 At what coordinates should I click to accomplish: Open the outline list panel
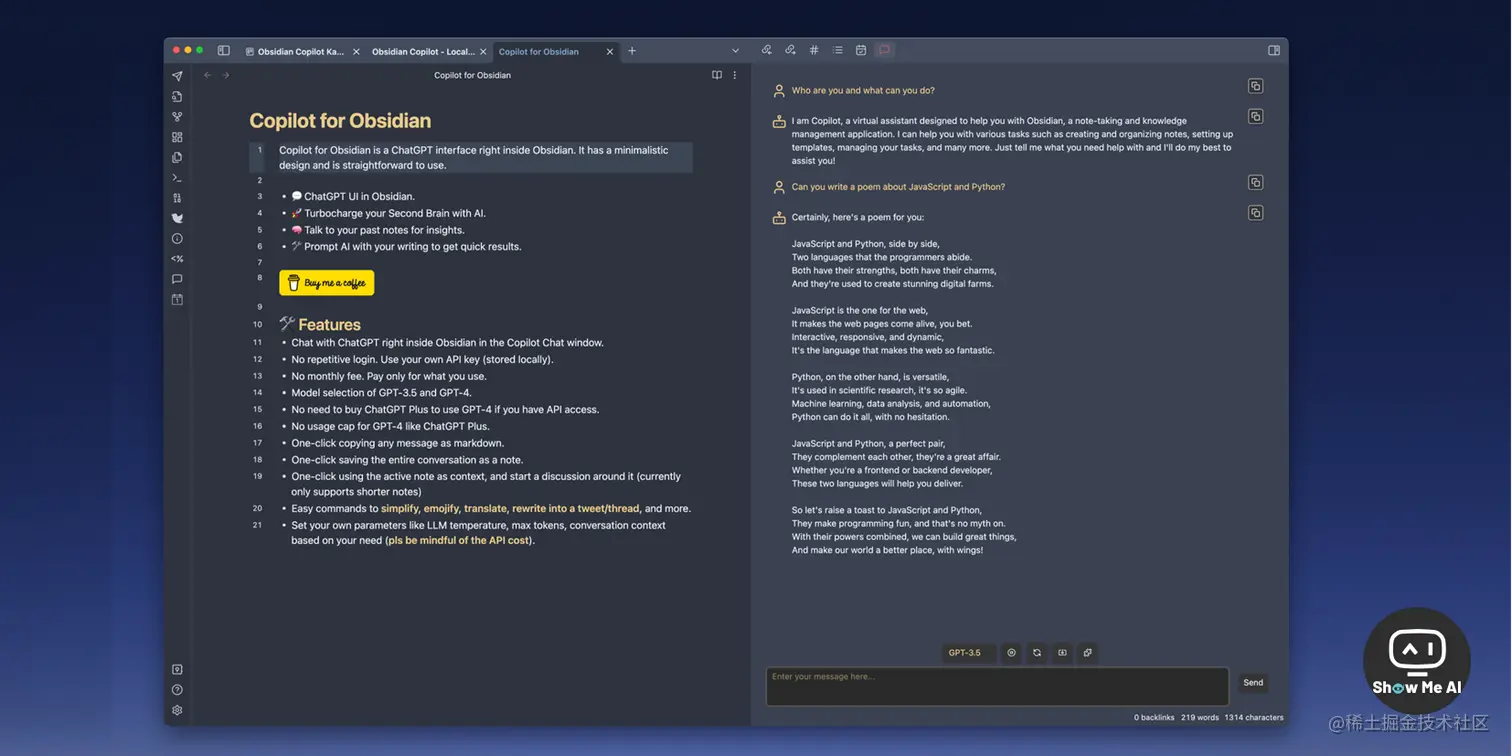838,50
